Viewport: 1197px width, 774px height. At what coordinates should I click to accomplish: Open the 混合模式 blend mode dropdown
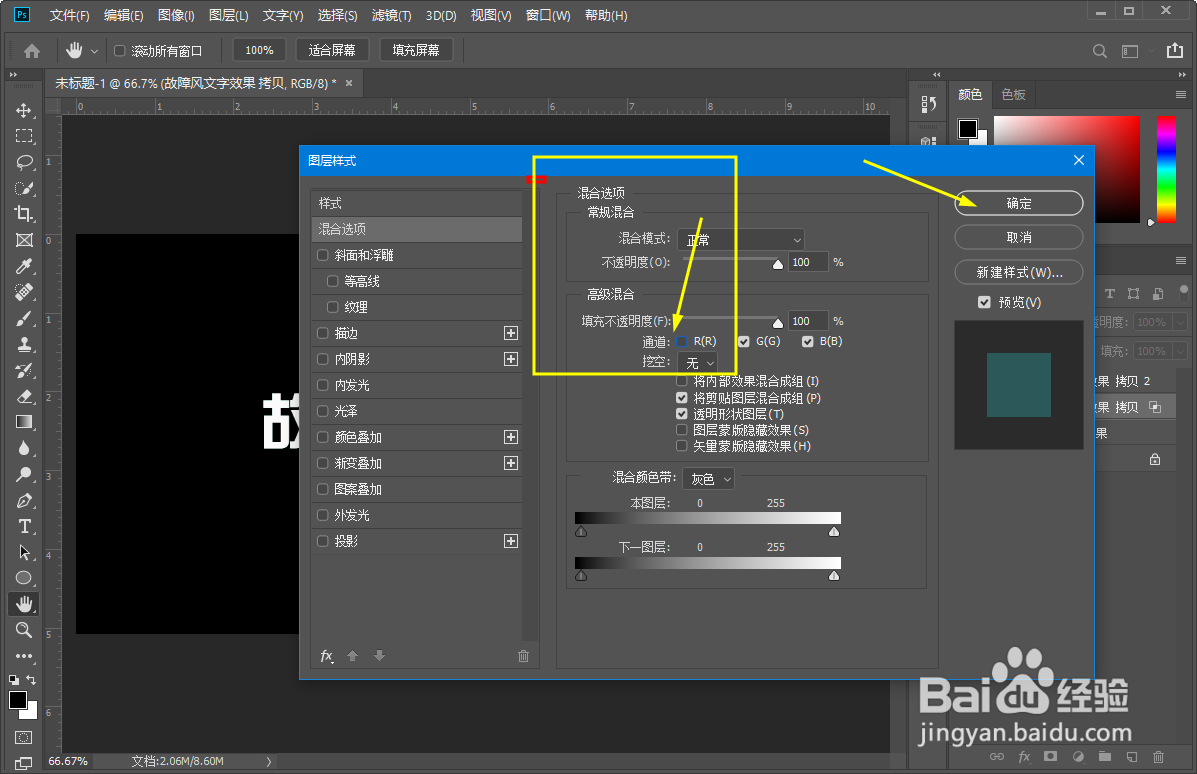coord(740,239)
